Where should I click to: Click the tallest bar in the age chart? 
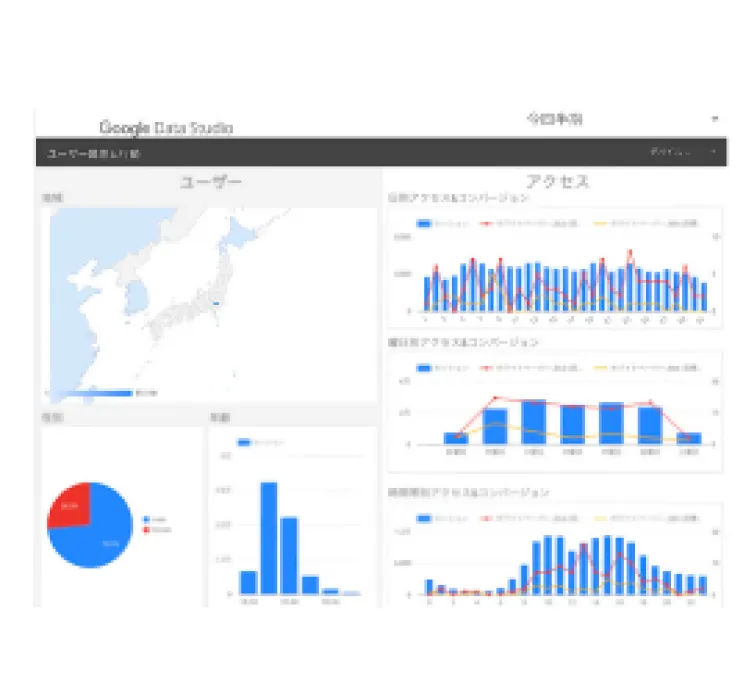click(269, 538)
